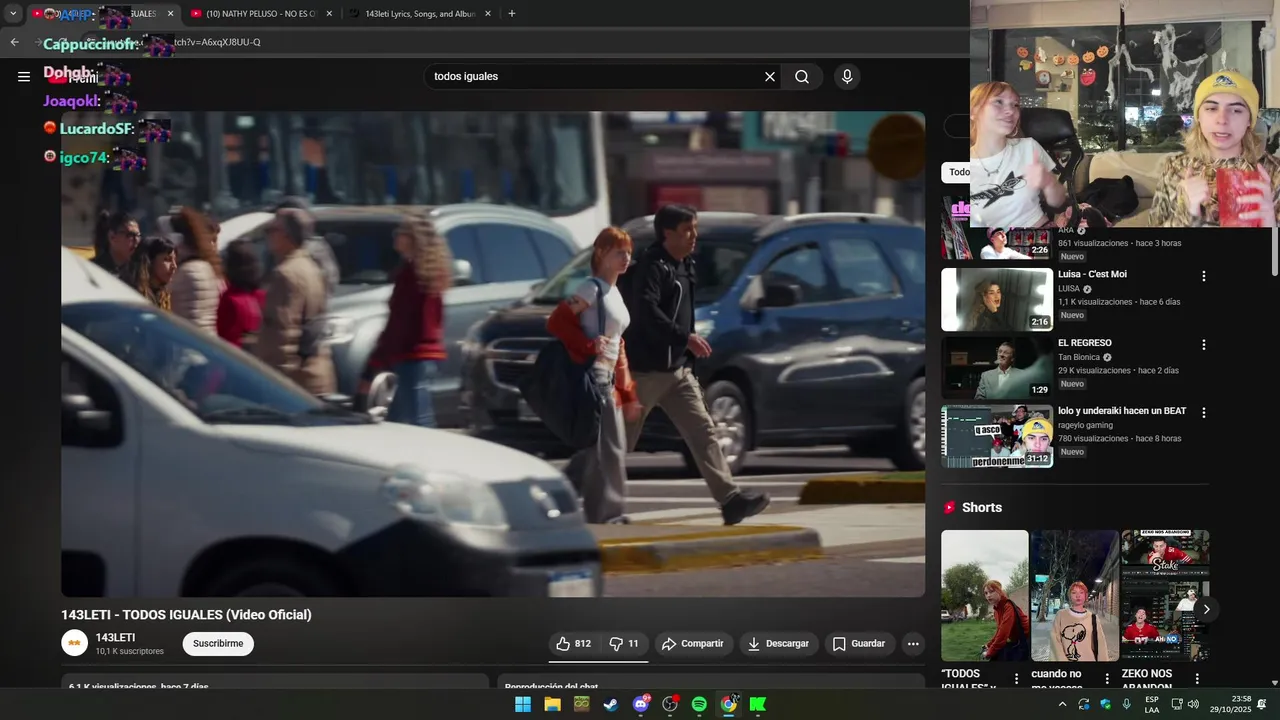Image resolution: width=1280 pixels, height=720 pixels.
Task: Open options for the 'cuando no me' Short
Action: [1107, 679]
